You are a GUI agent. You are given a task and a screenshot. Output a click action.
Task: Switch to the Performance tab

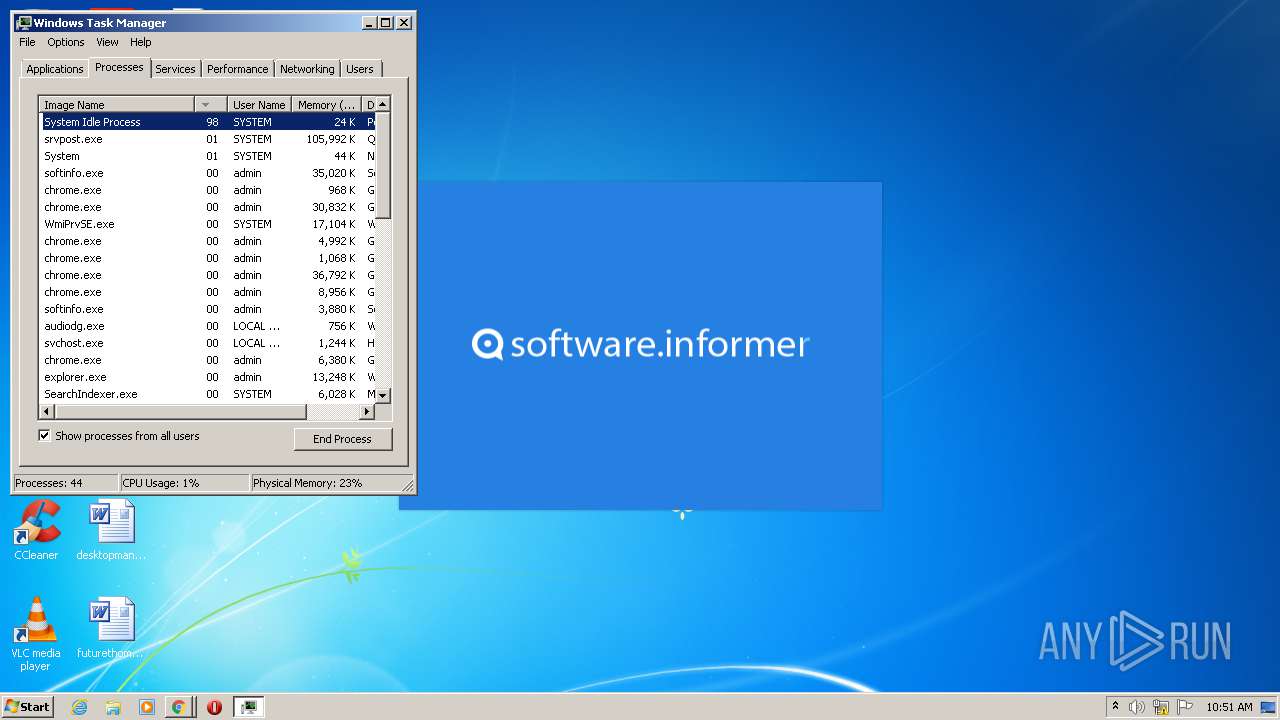237,69
